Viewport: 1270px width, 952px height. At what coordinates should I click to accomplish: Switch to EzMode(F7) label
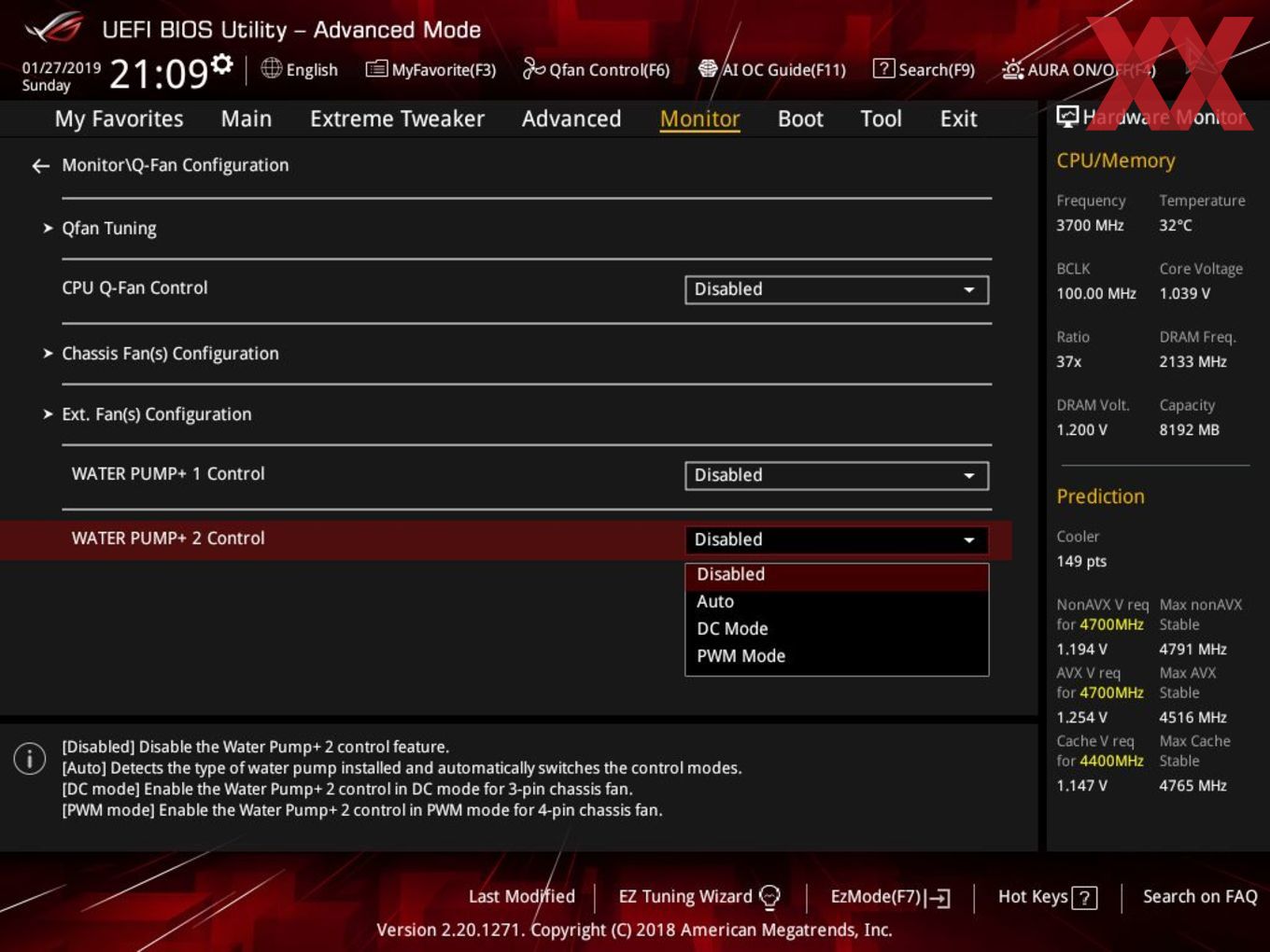[x=876, y=897]
